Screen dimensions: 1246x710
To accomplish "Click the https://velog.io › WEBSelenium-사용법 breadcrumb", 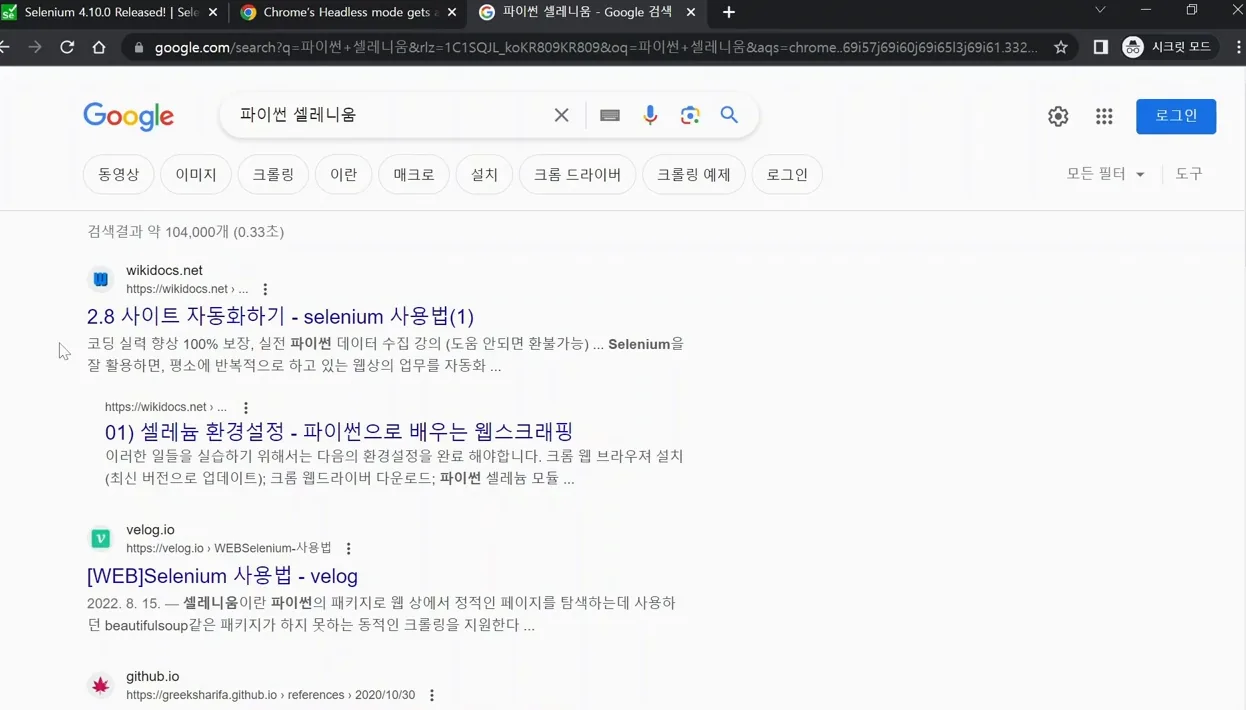I will click(x=229, y=548).
